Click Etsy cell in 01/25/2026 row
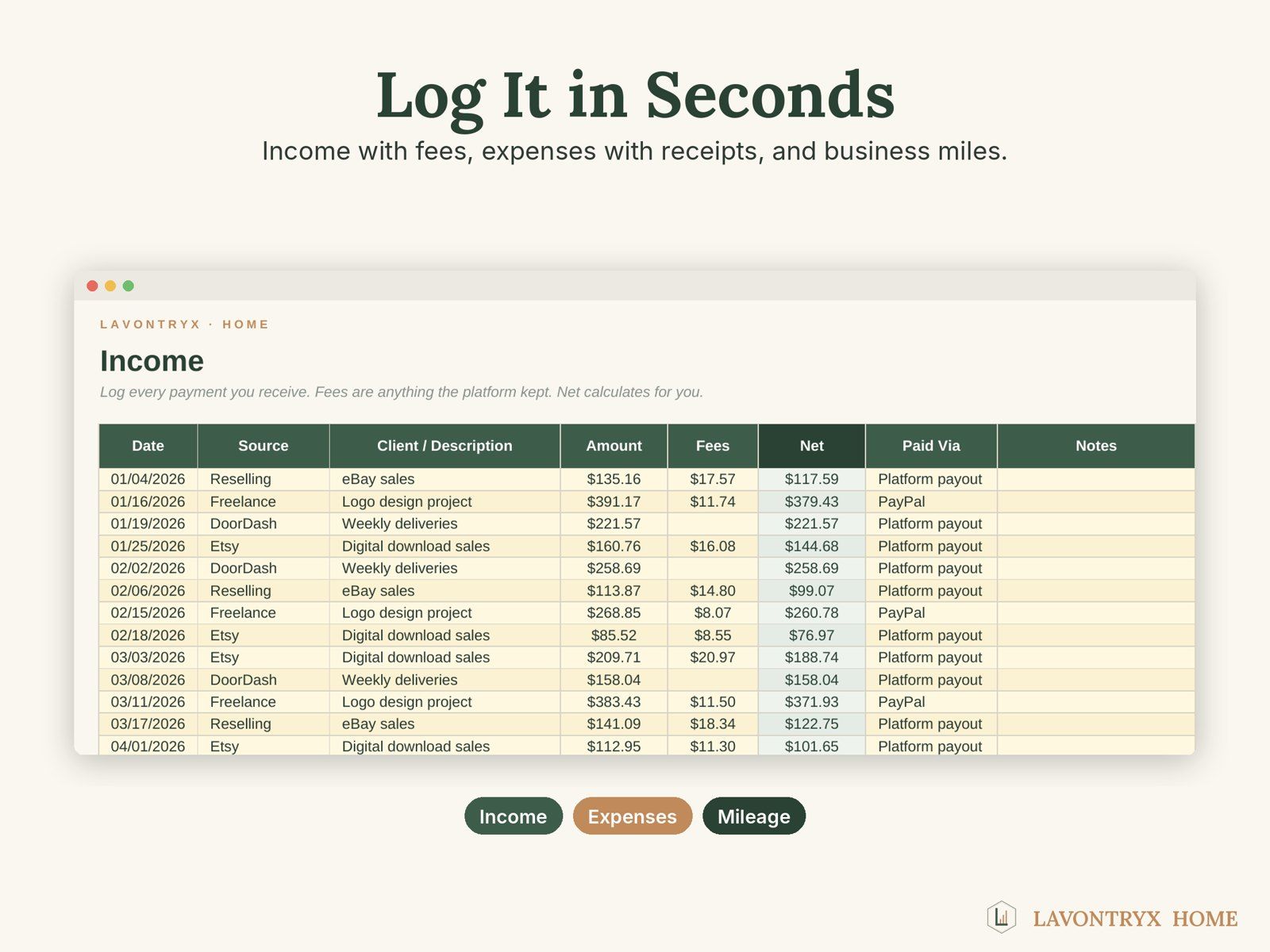Screen dimensions: 1270x952 [264, 546]
